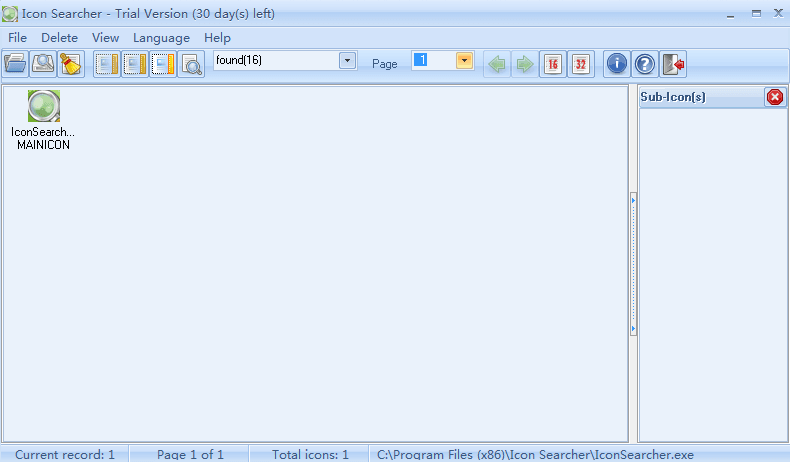Click the search folder toolbar icon

click(42, 64)
